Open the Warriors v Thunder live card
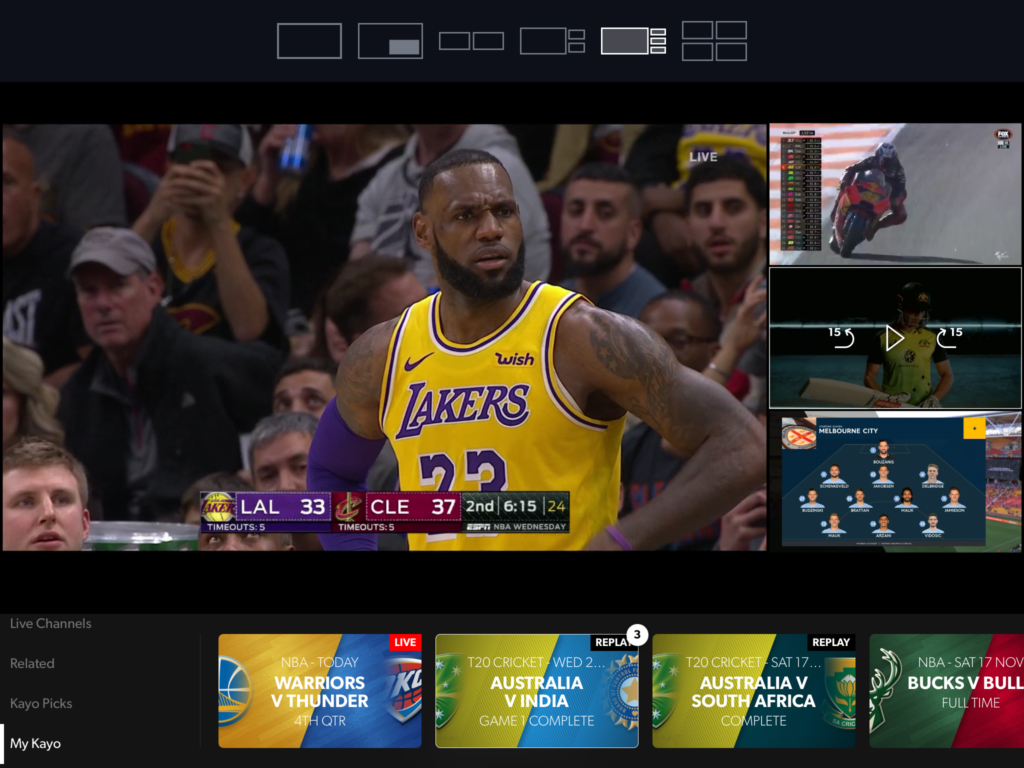This screenshot has width=1024, height=768. (320, 691)
